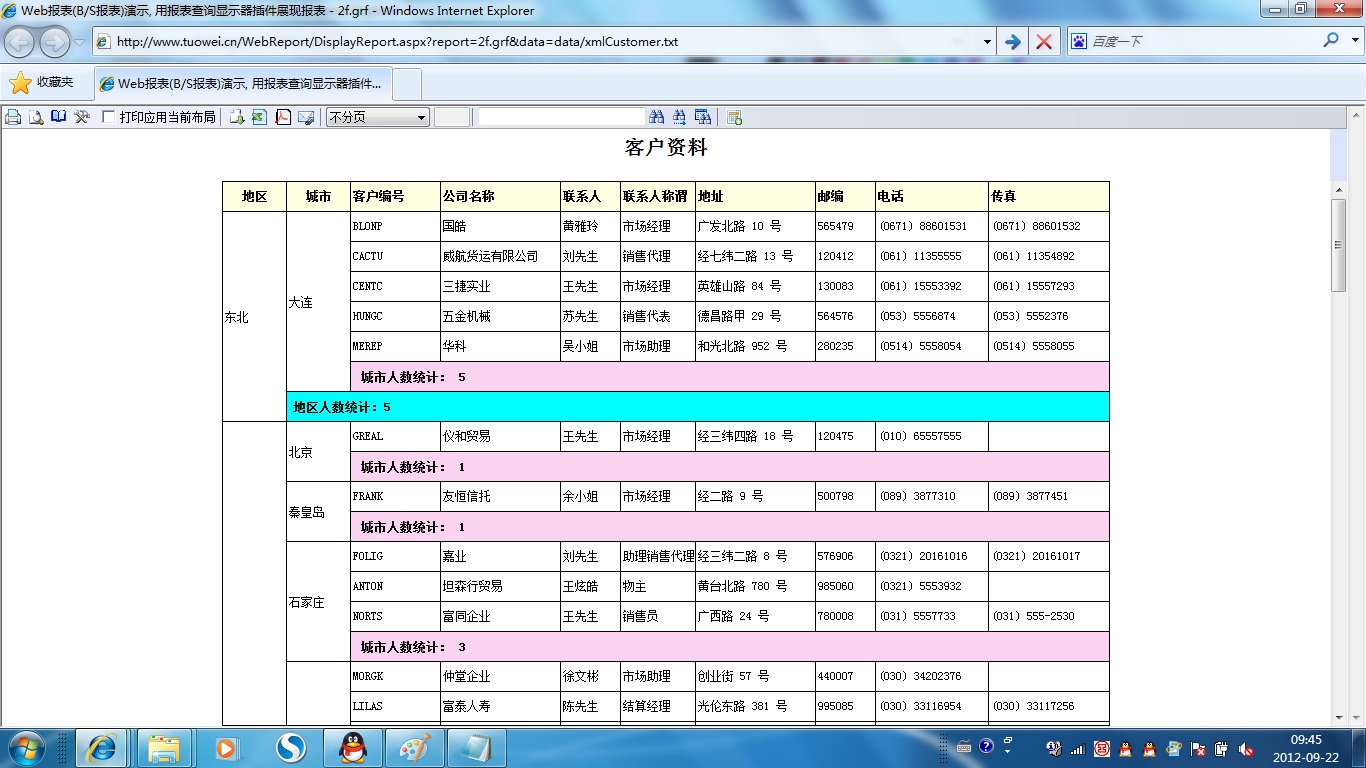Image resolution: width=1366 pixels, height=768 pixels.
Task: Open the 收藏夹 favorites button
Action: pyautogui.click(x=42, y=83)
